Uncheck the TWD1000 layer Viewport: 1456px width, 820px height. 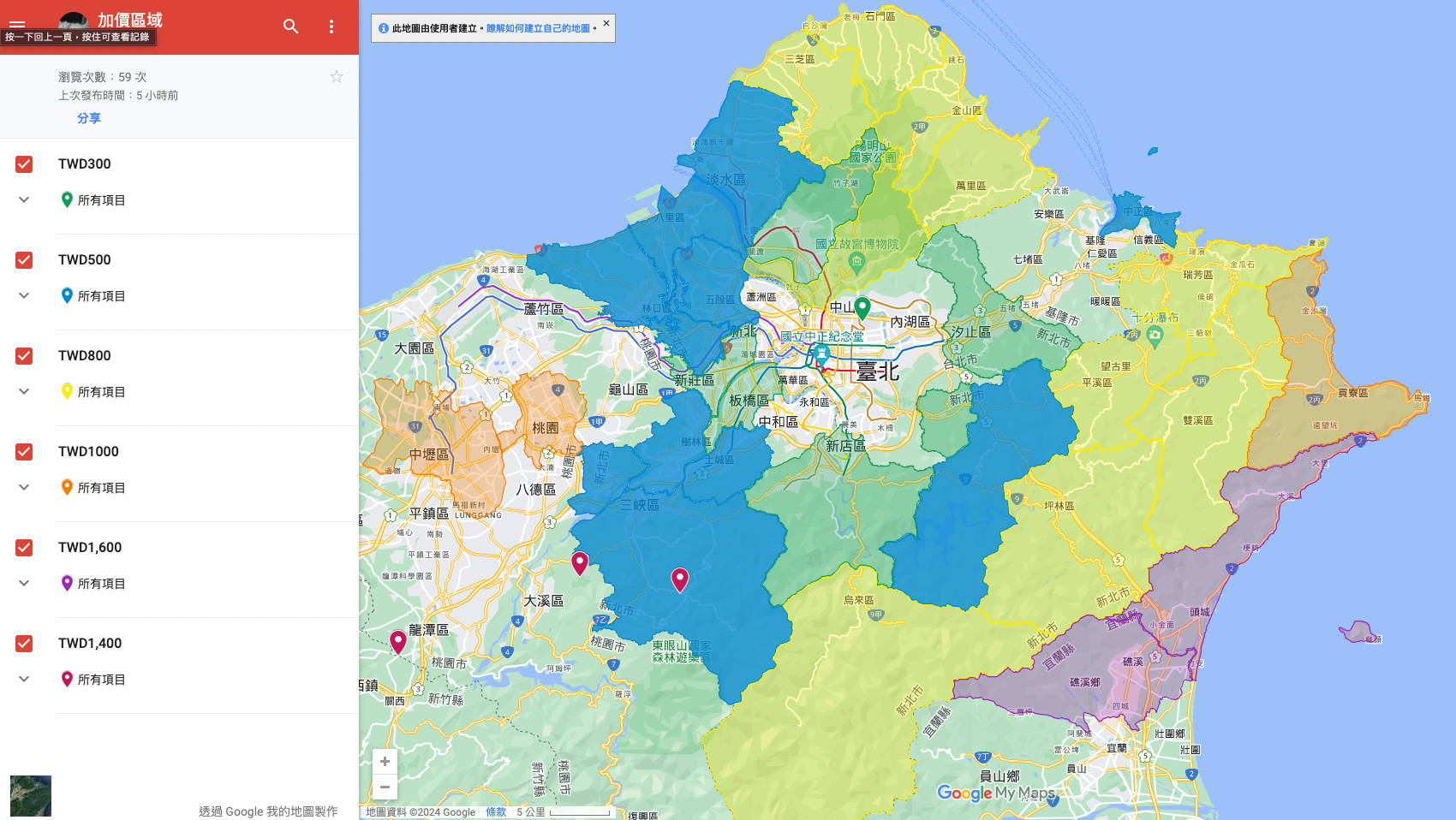coord(24,452)
